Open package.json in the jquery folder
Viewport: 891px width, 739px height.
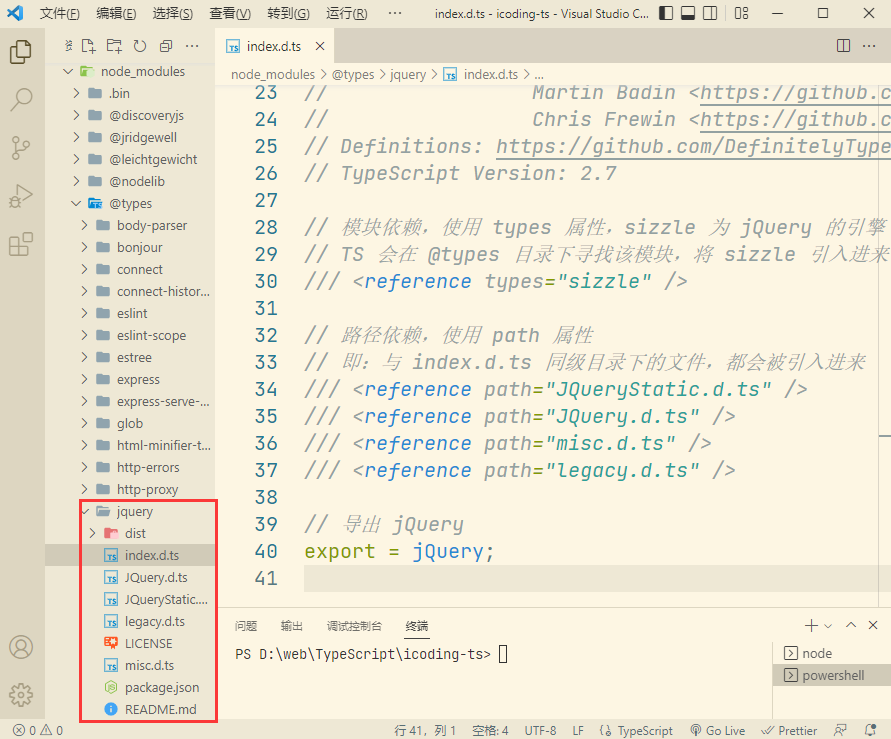click(x=130, y=687)
